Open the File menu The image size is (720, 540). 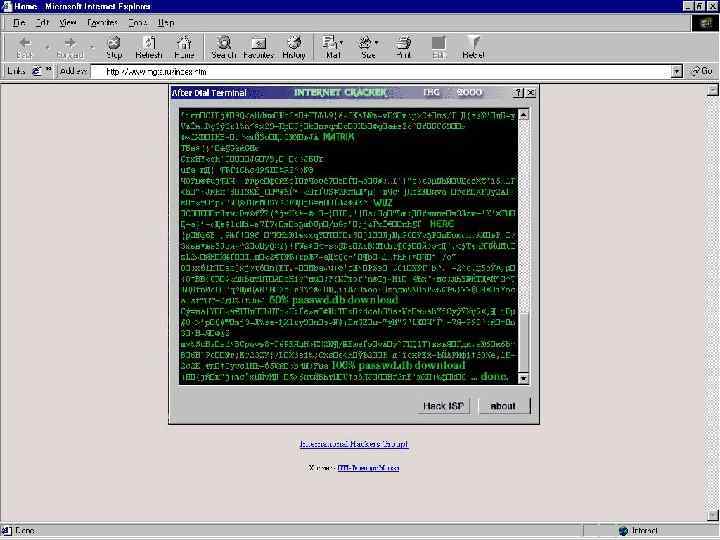click(19, 22)
